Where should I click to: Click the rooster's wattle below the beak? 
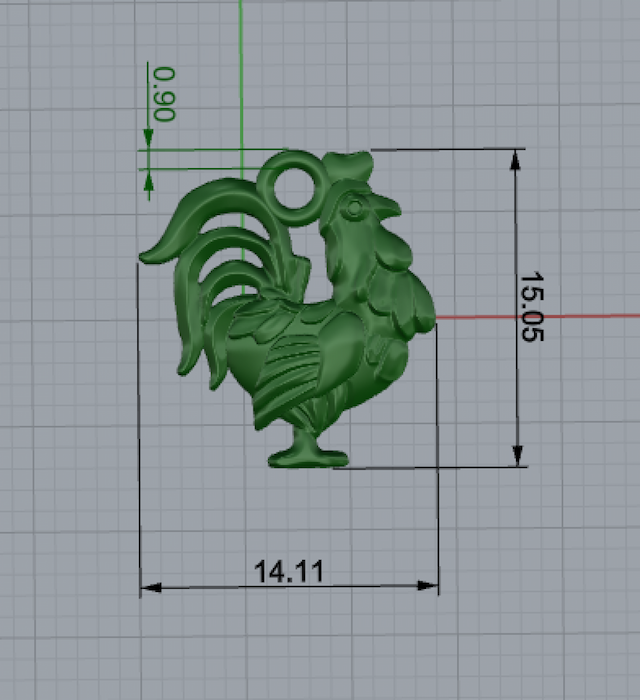pos(393,250)
